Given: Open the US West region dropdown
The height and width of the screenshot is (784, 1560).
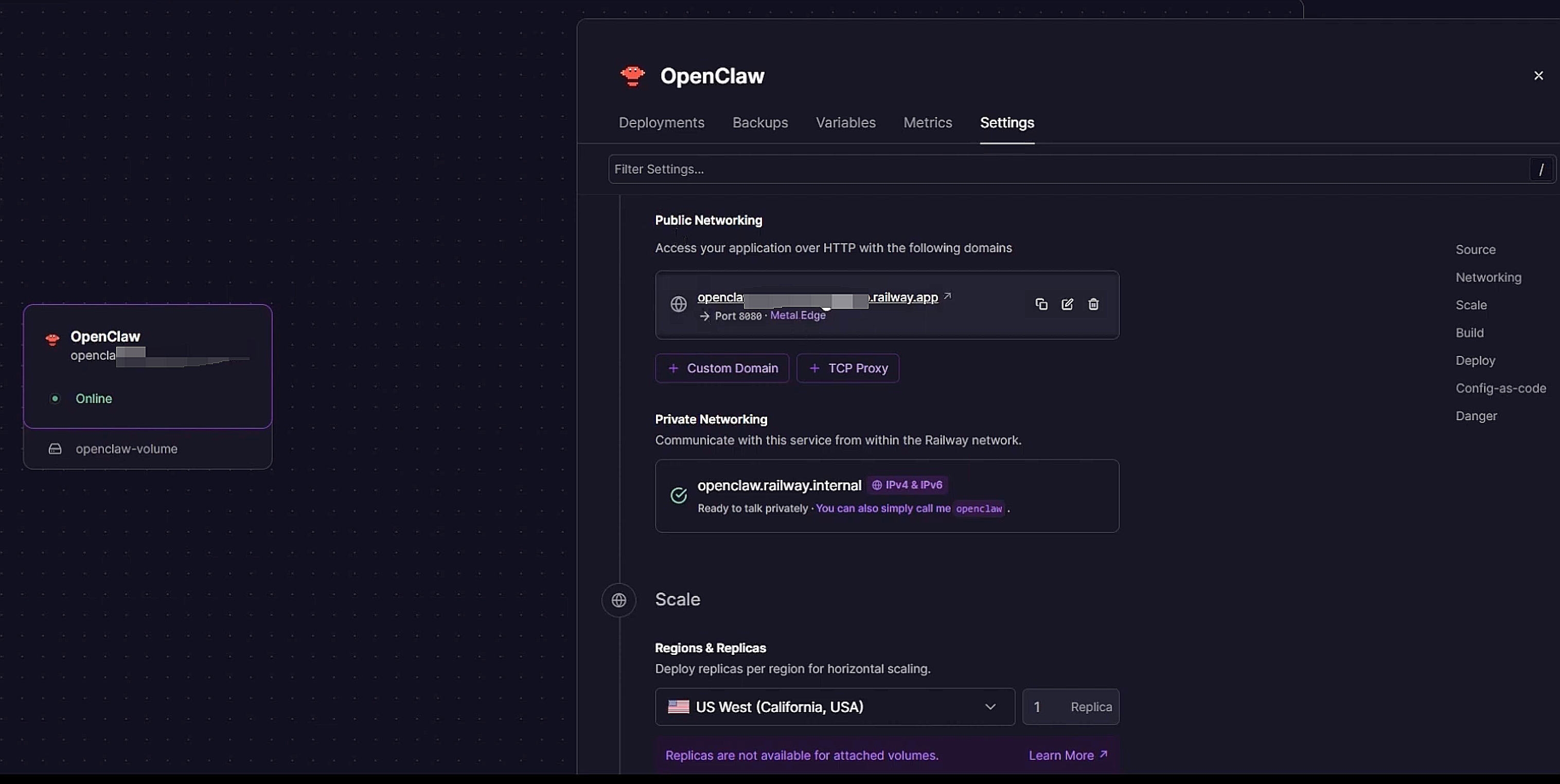Looking at the screenshot, I should (x=835, y=706).
